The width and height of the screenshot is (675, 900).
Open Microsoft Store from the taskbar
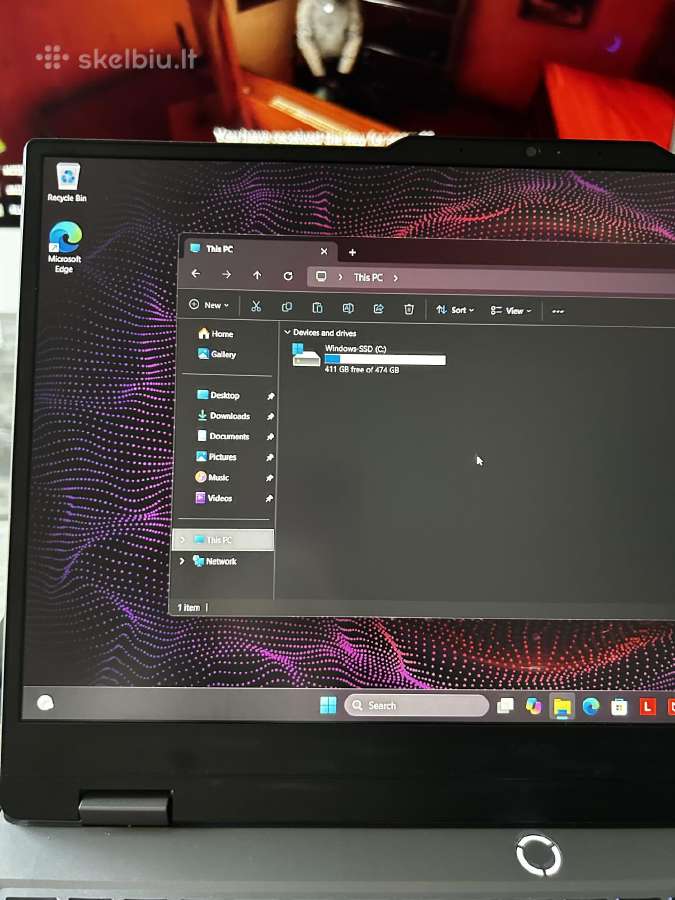click(x=619, y=707)
